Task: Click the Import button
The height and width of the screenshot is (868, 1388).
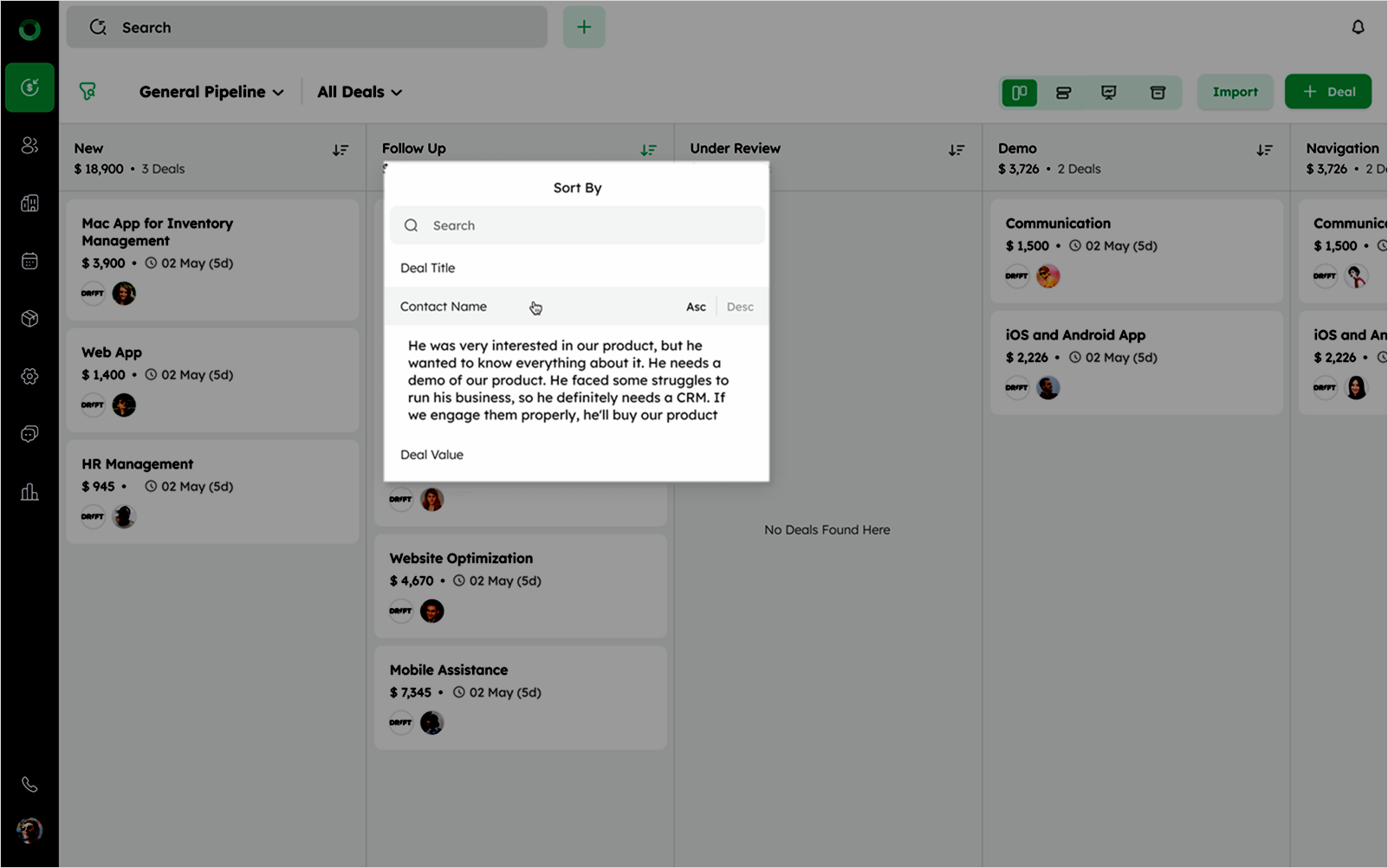Action: (1235, 92)
